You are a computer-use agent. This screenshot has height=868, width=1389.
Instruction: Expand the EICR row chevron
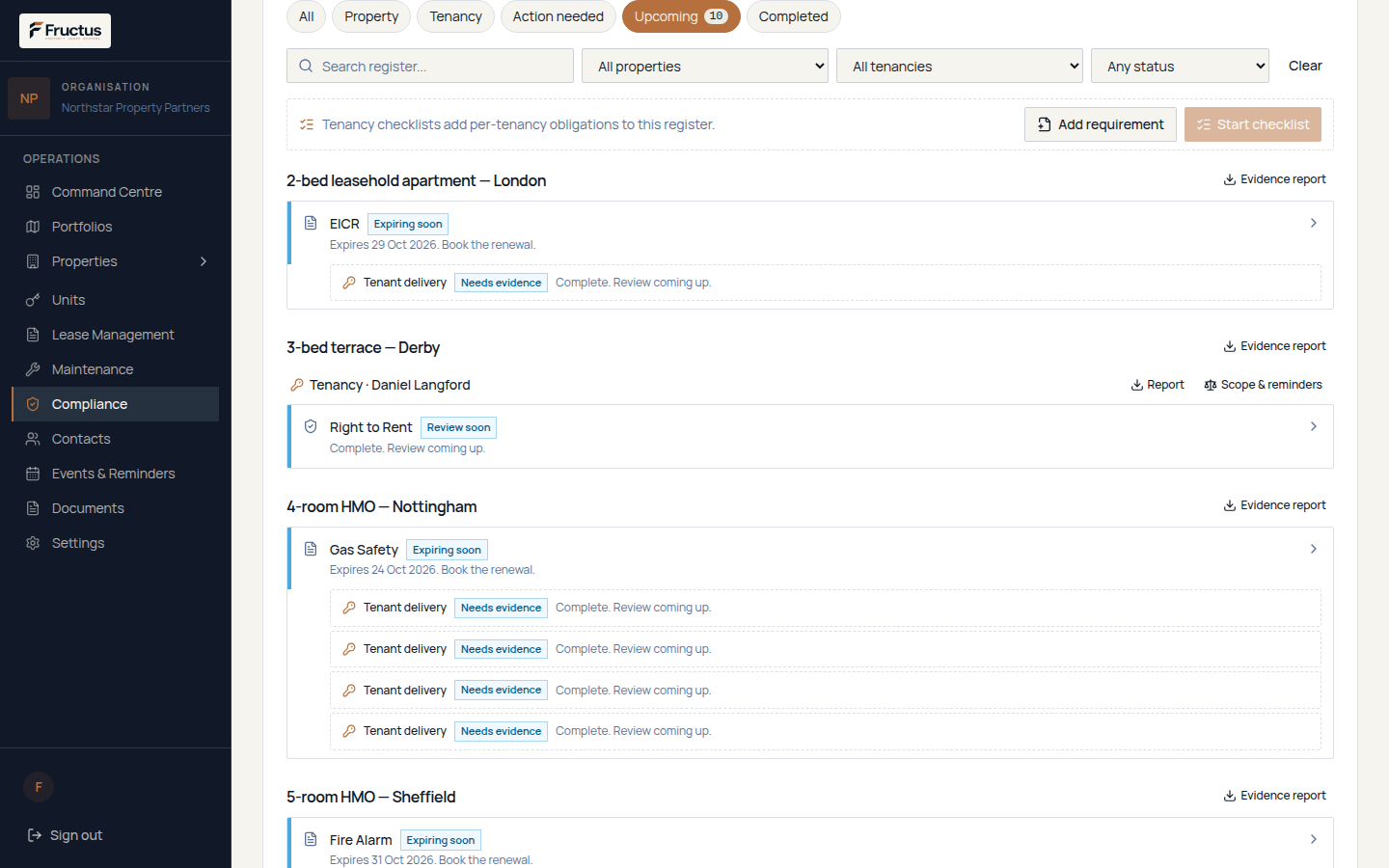(x=1314, y=223)
